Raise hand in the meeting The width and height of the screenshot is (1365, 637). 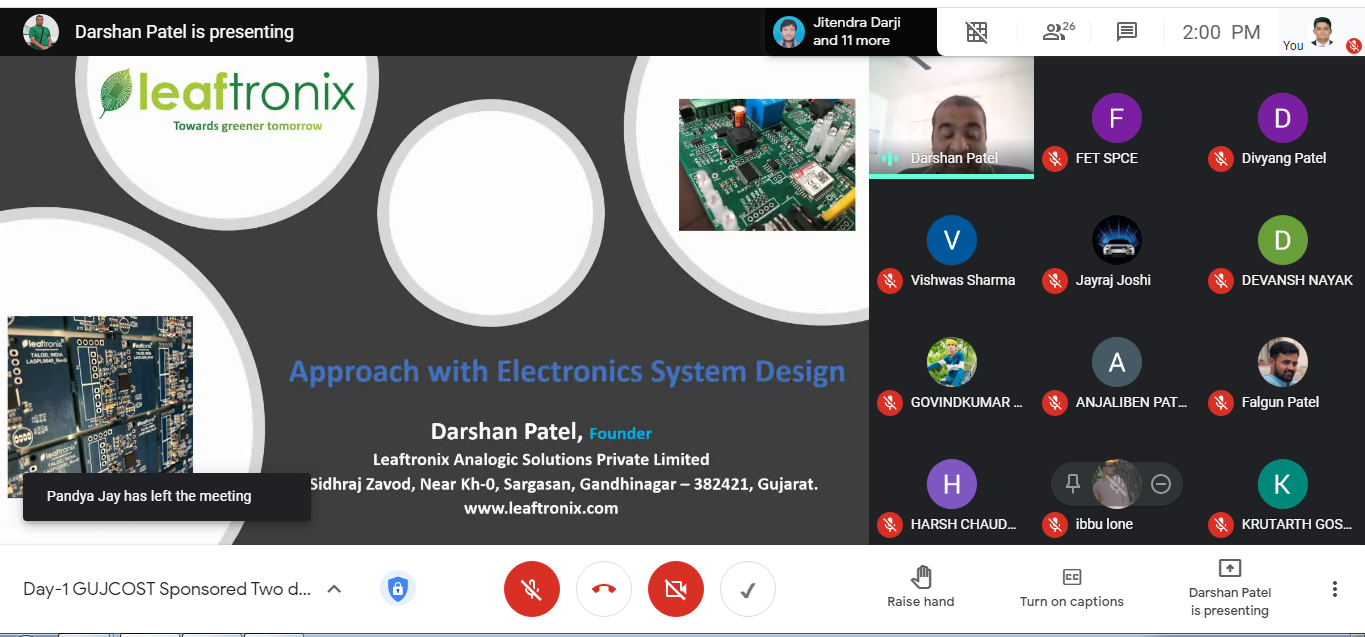point(921,588)
